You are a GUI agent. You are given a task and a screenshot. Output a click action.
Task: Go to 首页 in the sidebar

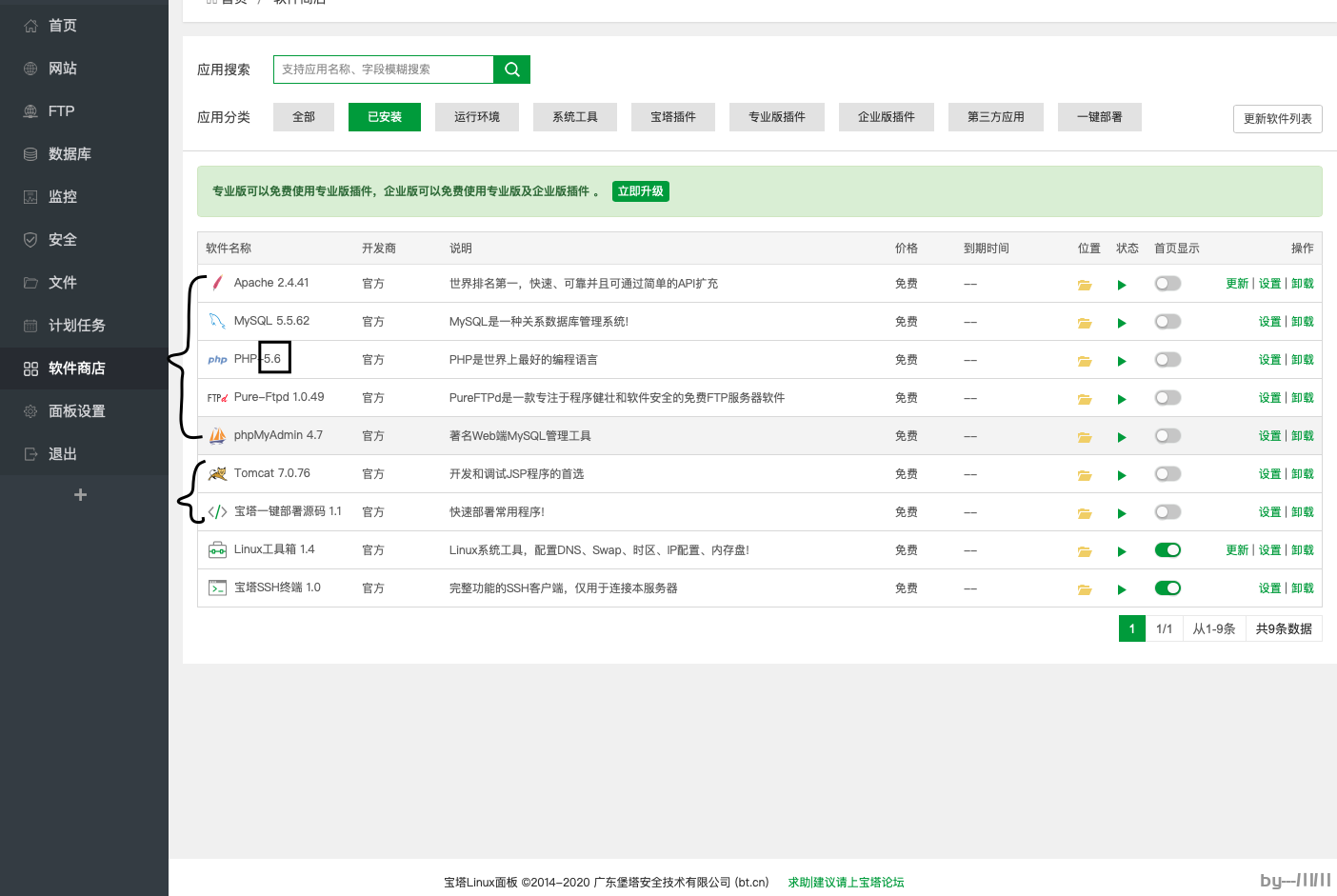84,26
